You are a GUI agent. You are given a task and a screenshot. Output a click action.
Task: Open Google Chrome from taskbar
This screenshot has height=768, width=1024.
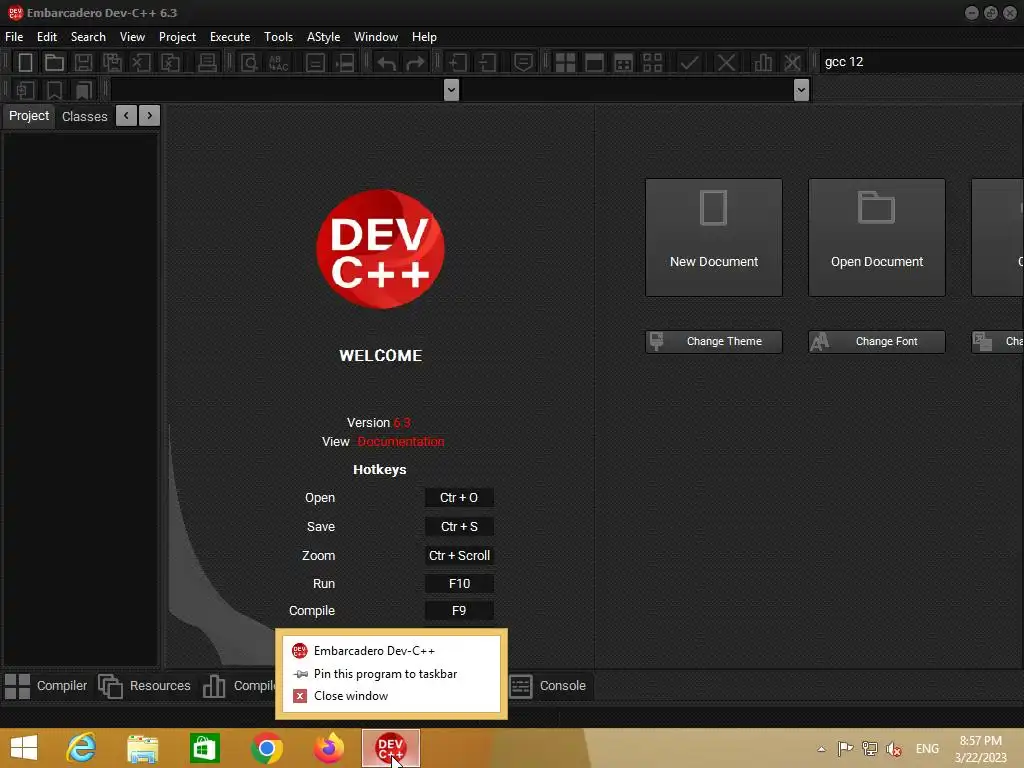coord(266,748)
